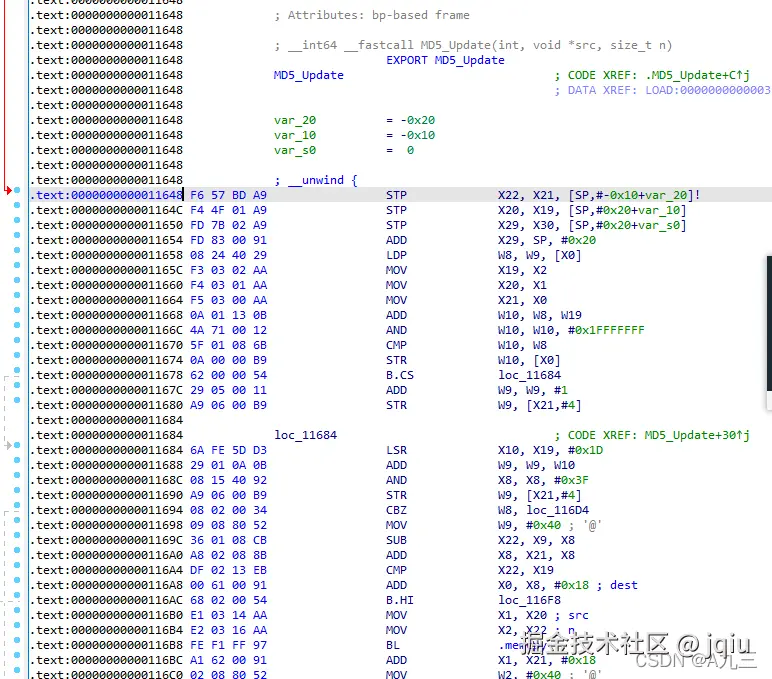Click the gutter dot beside the B.HI instruction

click(x=17, y=595)
